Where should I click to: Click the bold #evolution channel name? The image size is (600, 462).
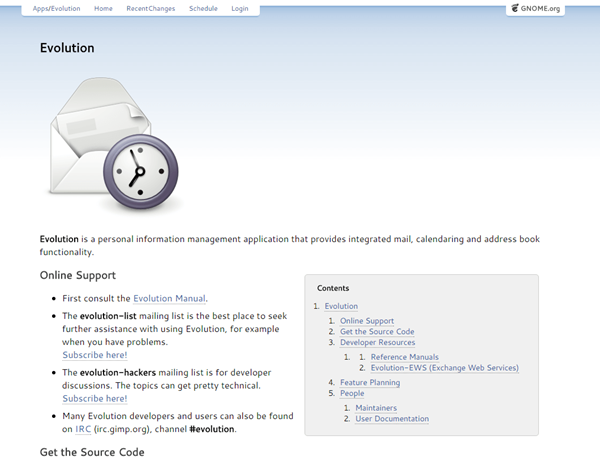tap(212, 429)
